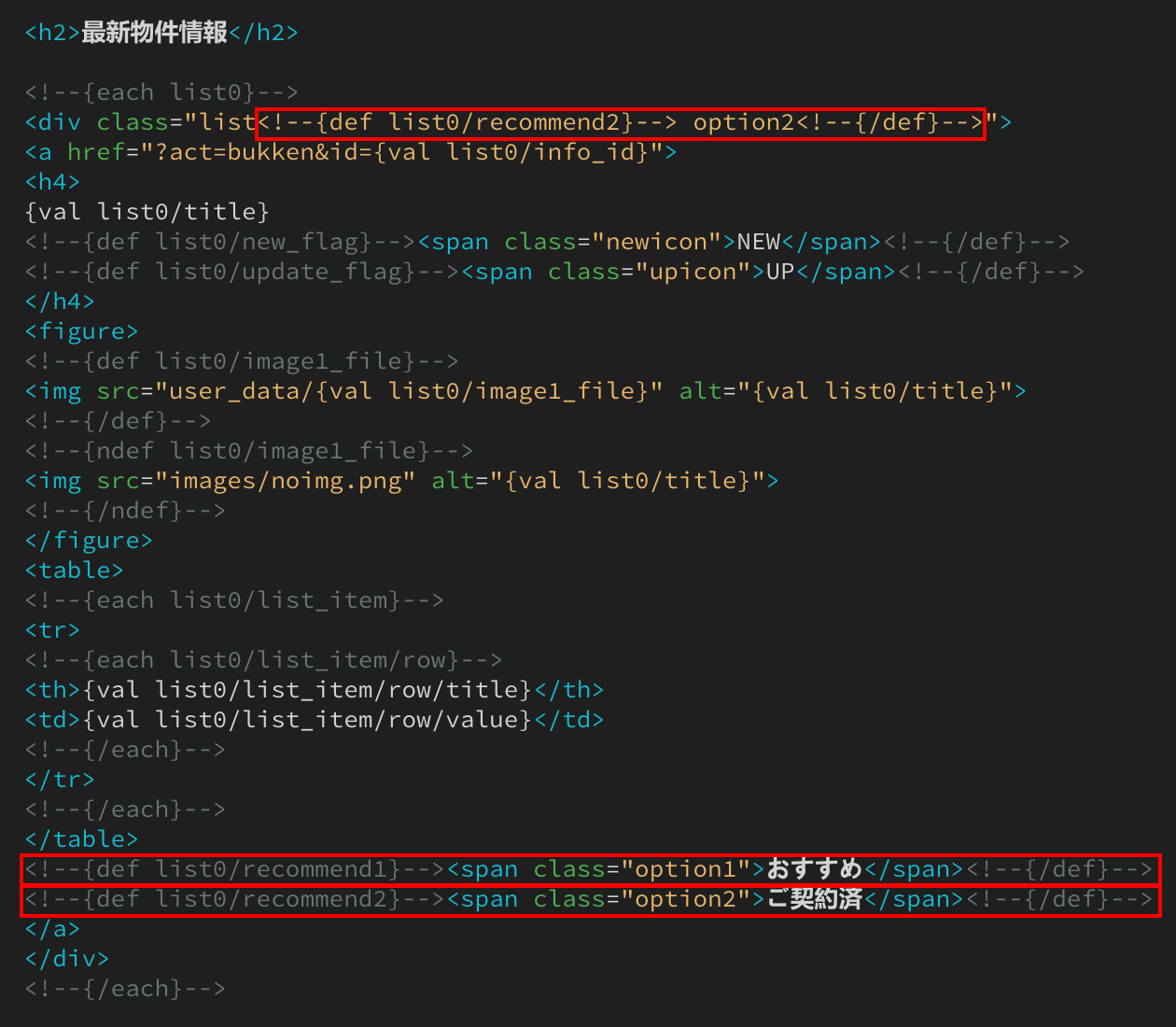Click the ndef list0/image1_file comment line
This screenshot has width=1176, height=1027.
248,451
